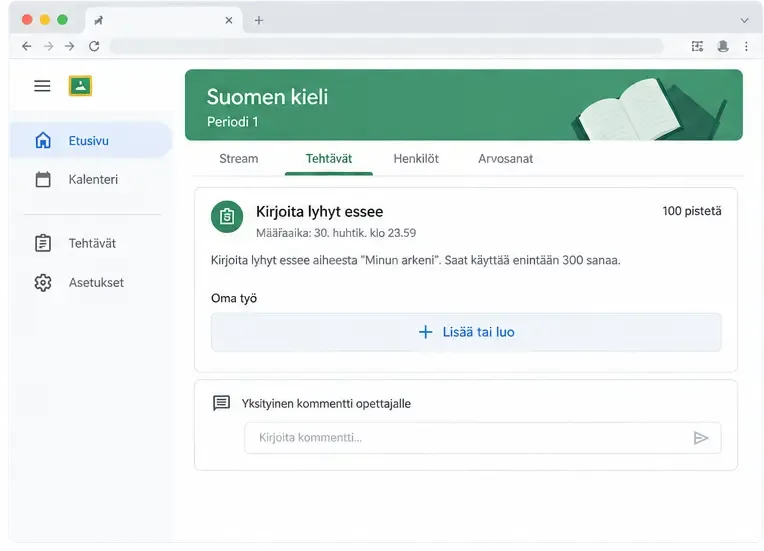Screen dimensions: 764x551
Task: Select Etusivu in the sidebar
Action: tap(91, 140)
